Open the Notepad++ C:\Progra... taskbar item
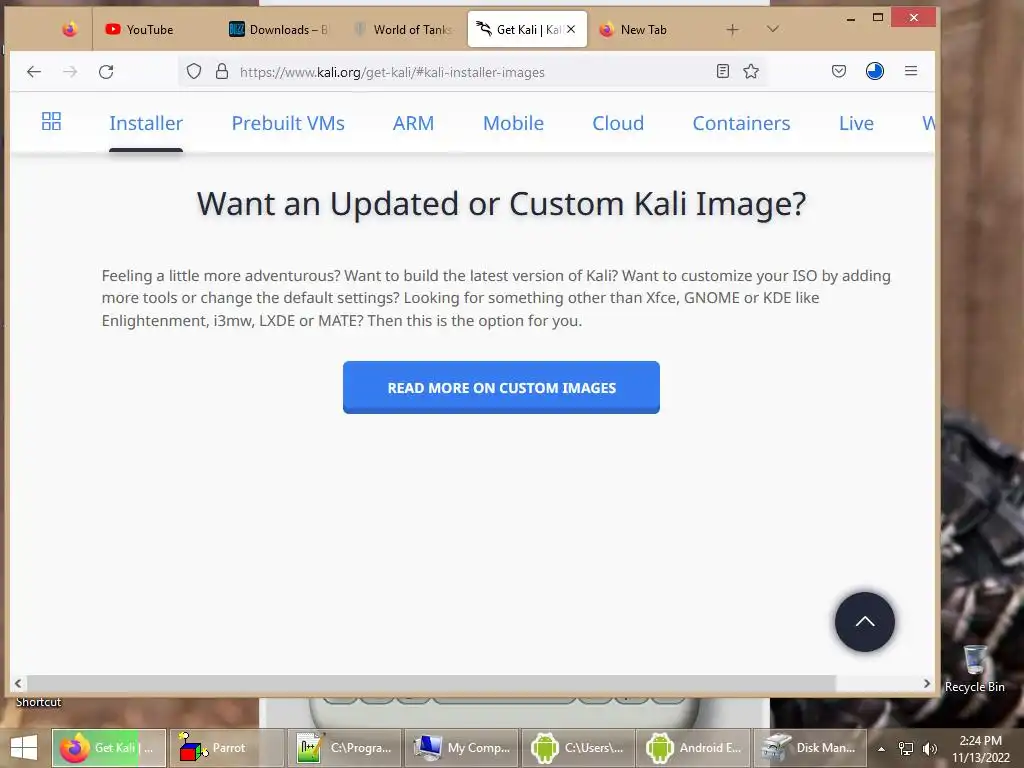Viewport: 1024px width, 768px height. 344,748
